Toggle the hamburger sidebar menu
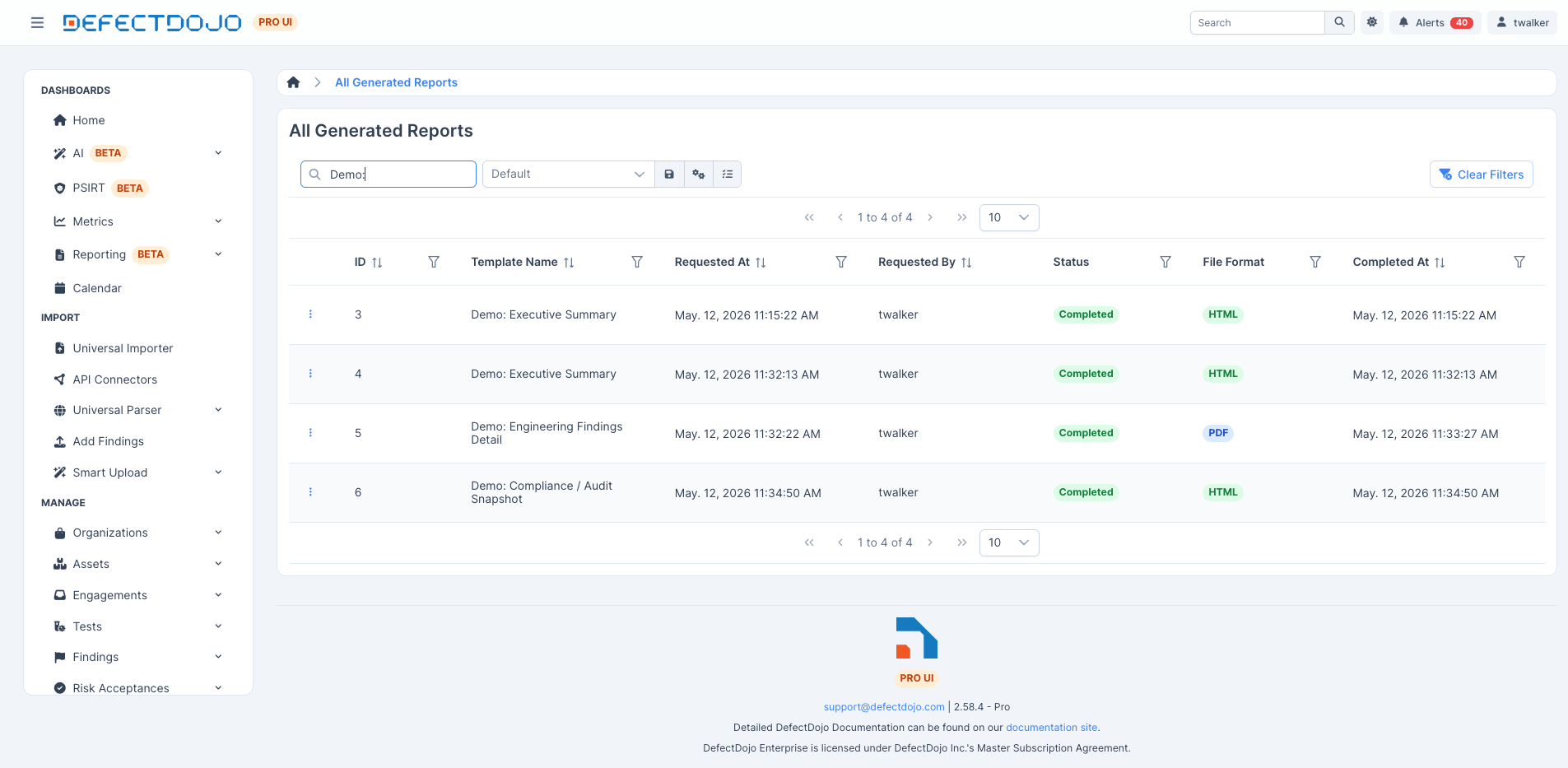 pyautogui.click(x=37, y=22)
